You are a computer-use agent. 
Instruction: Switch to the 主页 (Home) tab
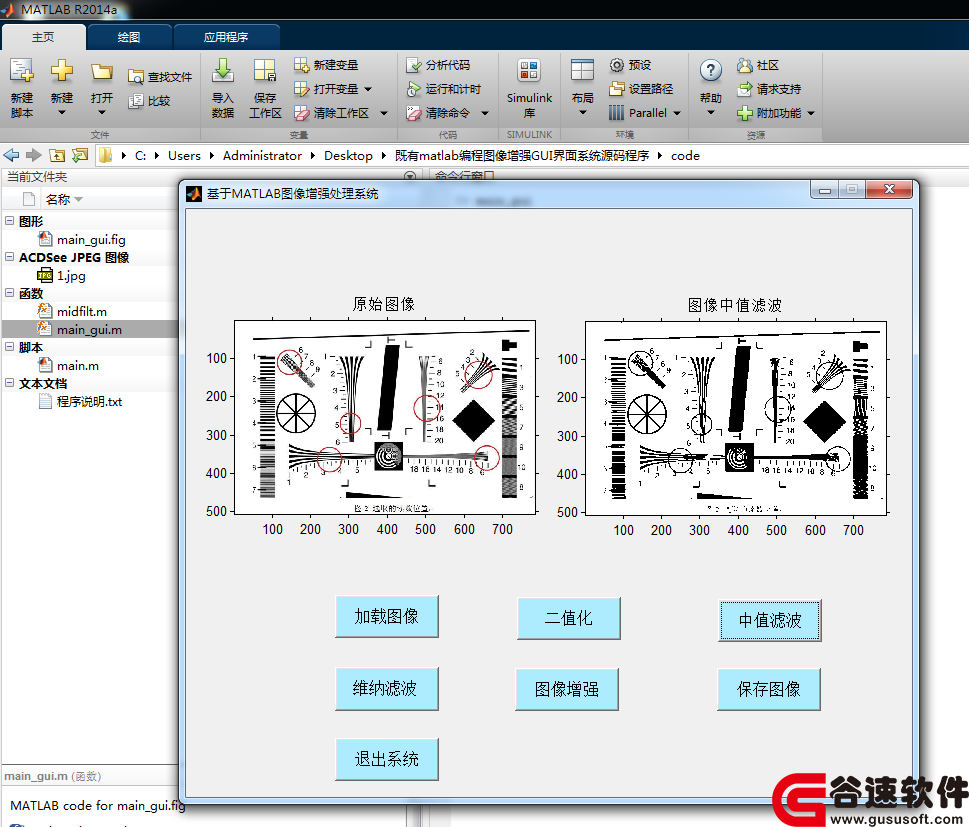pyautogui.click(x=43, y=37)
